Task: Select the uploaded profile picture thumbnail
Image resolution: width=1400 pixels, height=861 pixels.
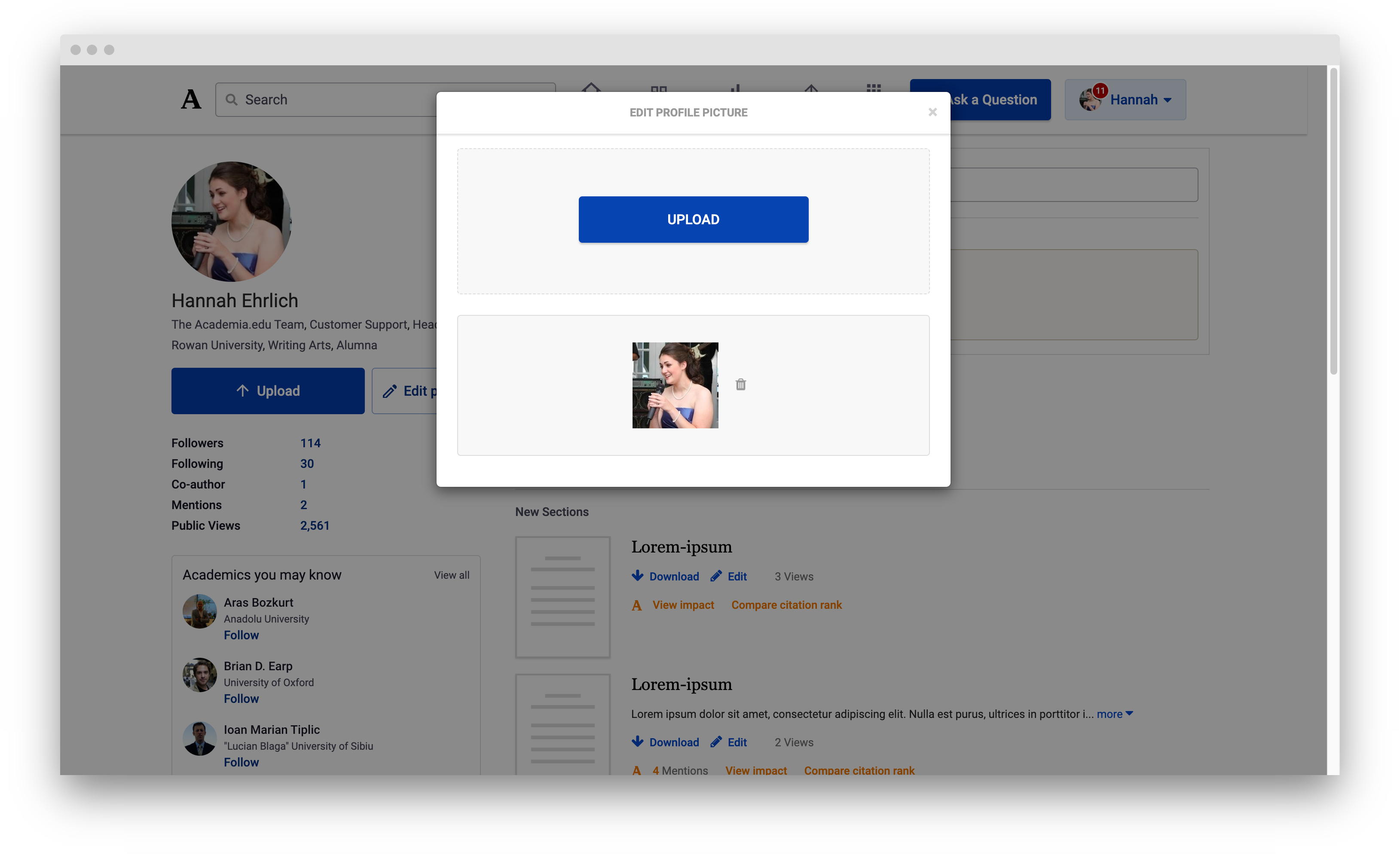Action: click(675, 385)
